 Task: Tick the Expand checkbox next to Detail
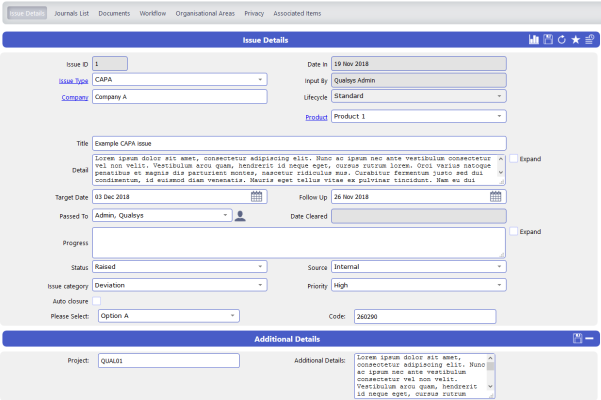point(514,159)
